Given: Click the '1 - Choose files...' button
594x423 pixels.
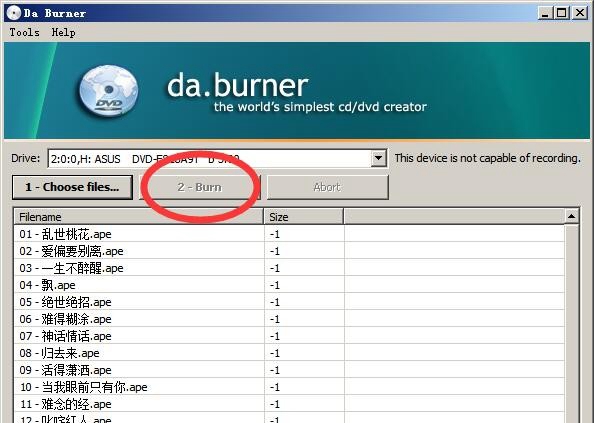Looking at the screenshot, I should 72,187.
